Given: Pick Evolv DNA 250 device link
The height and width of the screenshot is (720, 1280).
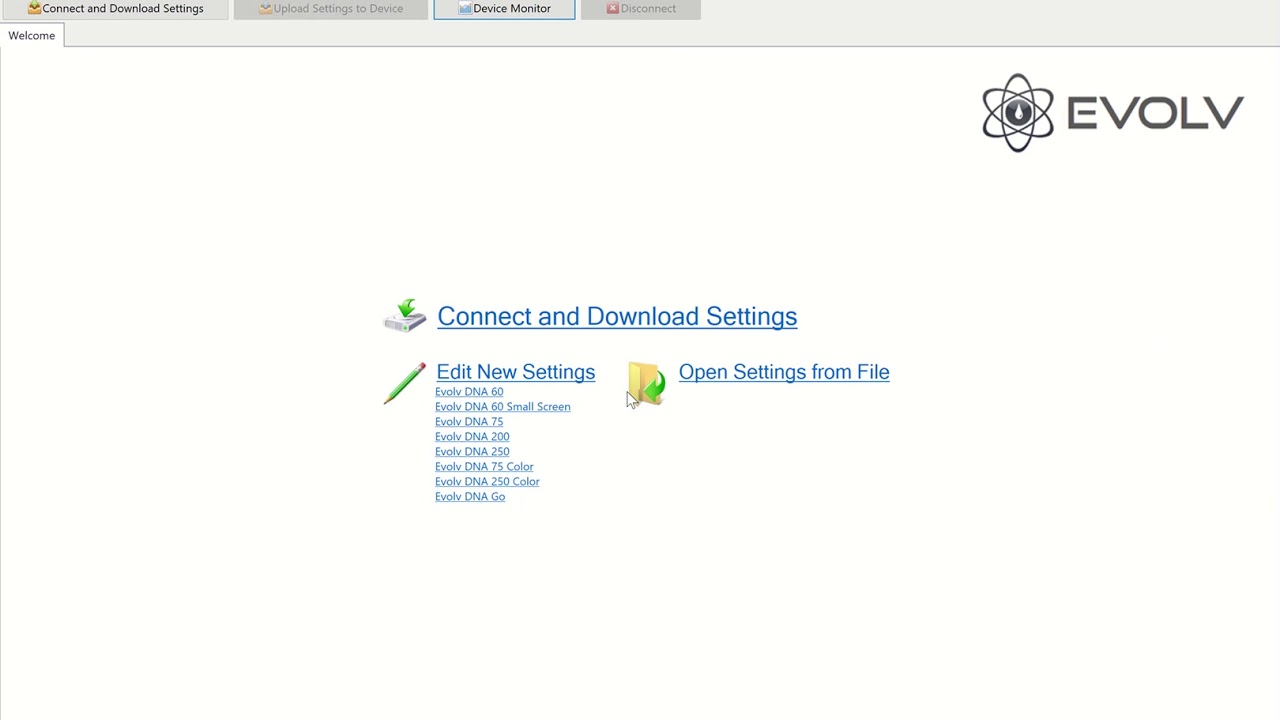Looking at the screenshot, I should [472, 452].
